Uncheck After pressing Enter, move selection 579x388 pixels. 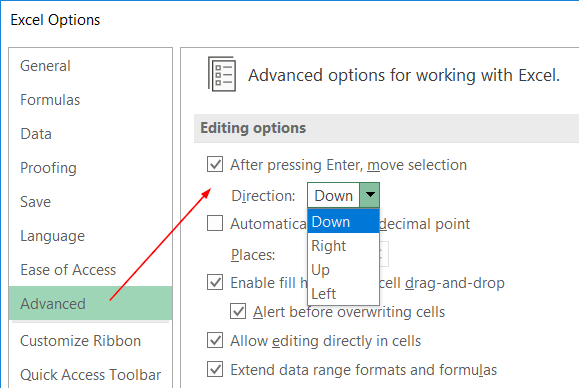pos(215,164)
